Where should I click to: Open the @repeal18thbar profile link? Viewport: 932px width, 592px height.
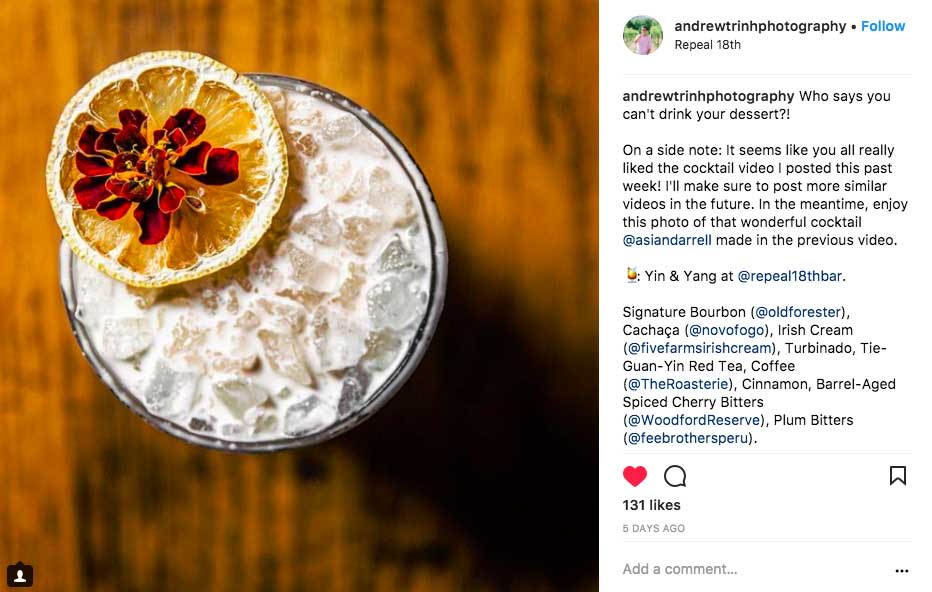pyautogui.click(x=789, y=276)
